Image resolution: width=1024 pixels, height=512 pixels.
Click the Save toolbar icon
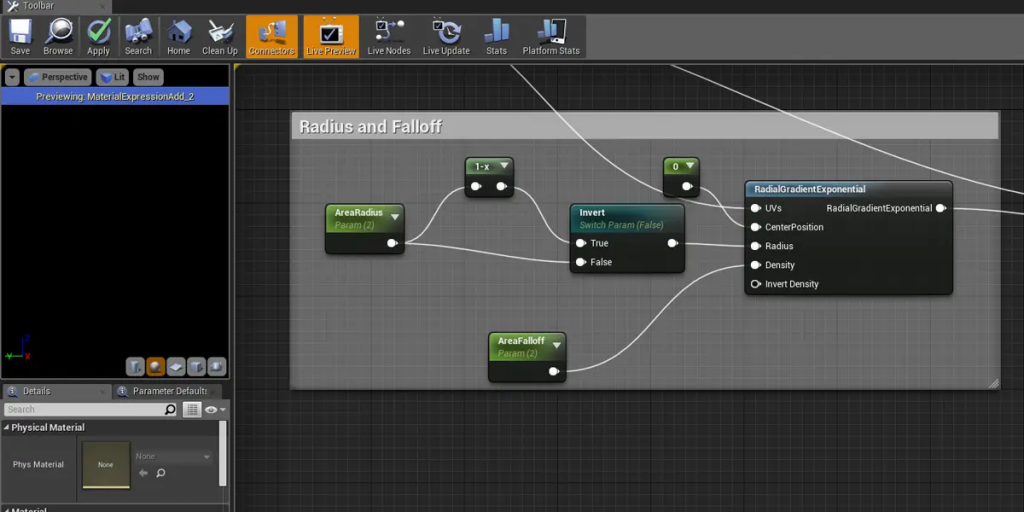click(20, 37)
